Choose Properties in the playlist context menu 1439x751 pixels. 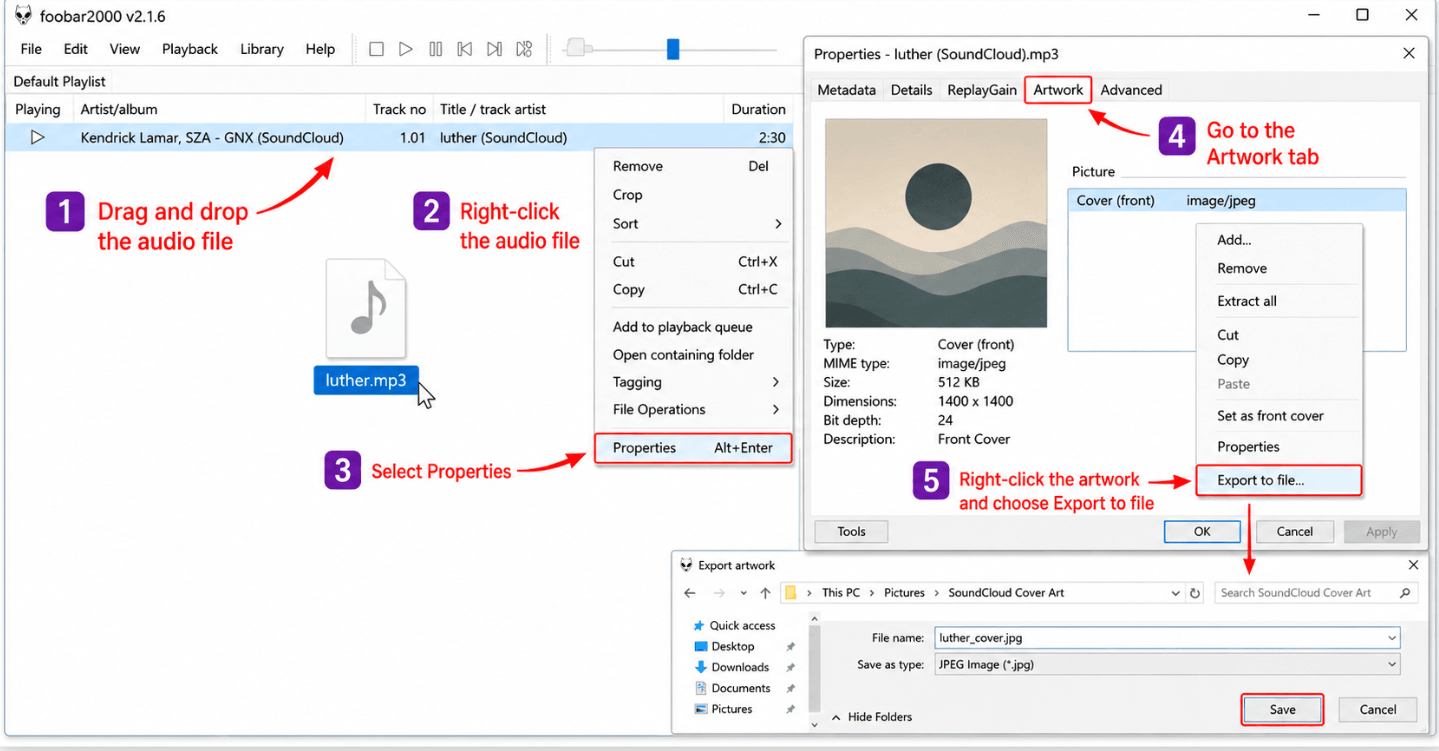pos(693,448)
